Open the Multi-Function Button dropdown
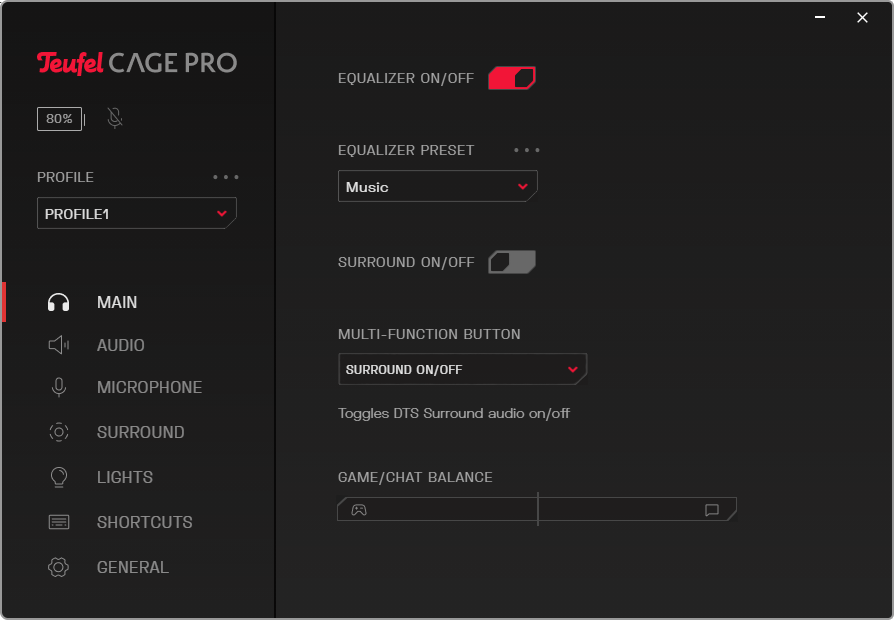894x620 pixels. [462, 369]
